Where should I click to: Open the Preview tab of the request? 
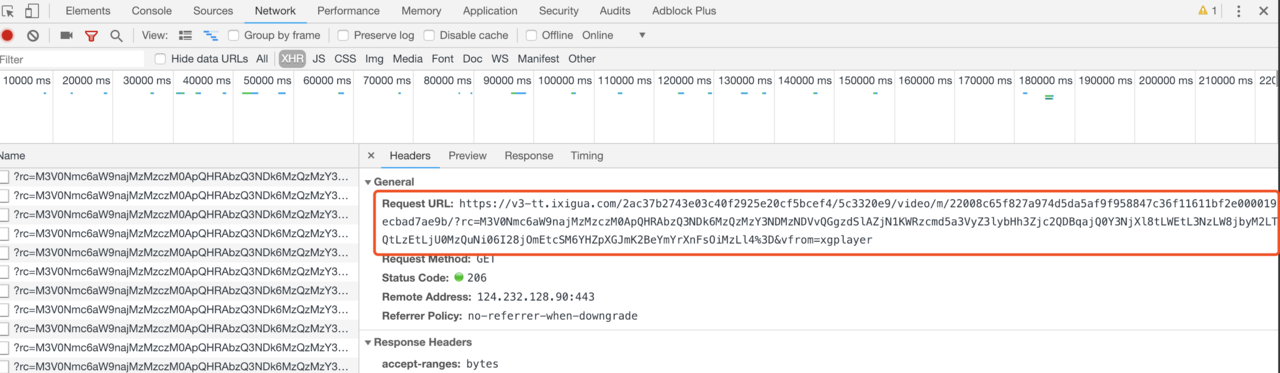point(467,156)
